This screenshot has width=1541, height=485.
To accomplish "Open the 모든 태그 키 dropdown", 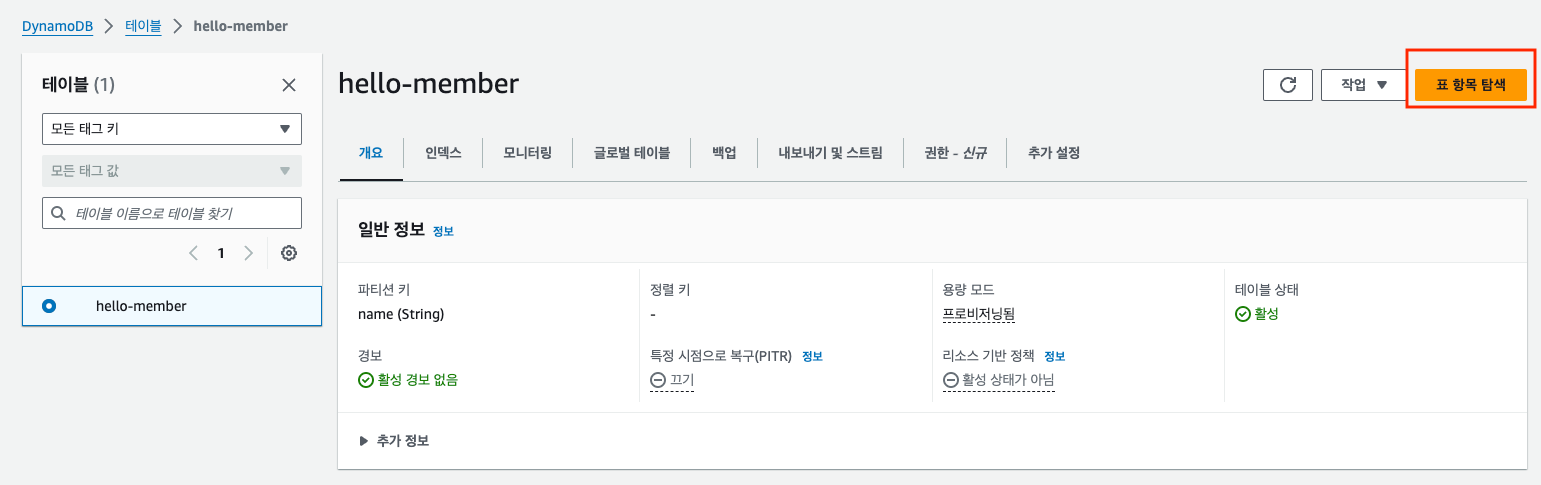I will [x=172, y=129].
